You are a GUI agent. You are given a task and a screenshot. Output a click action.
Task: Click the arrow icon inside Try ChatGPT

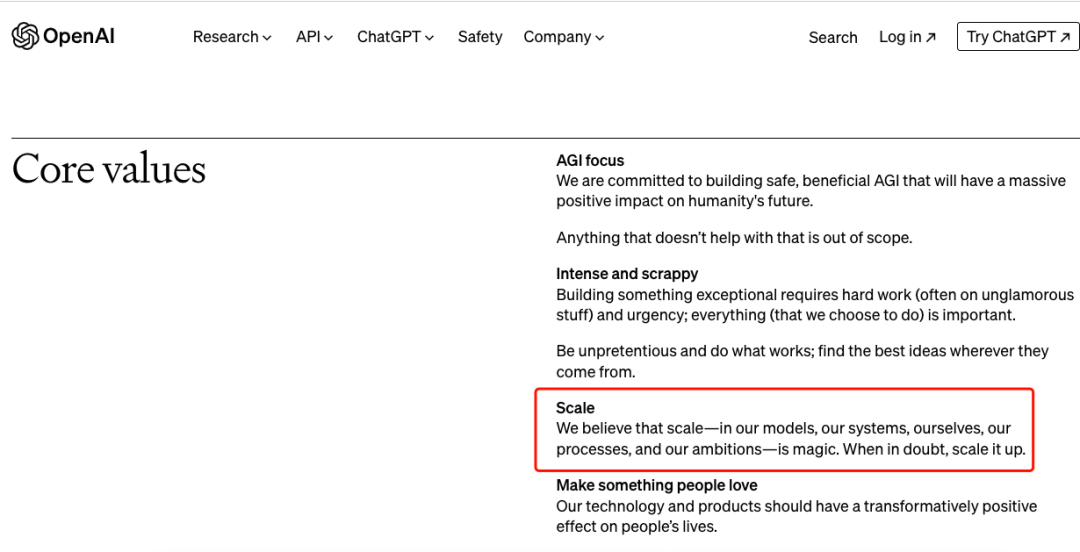click(1066, 37)
